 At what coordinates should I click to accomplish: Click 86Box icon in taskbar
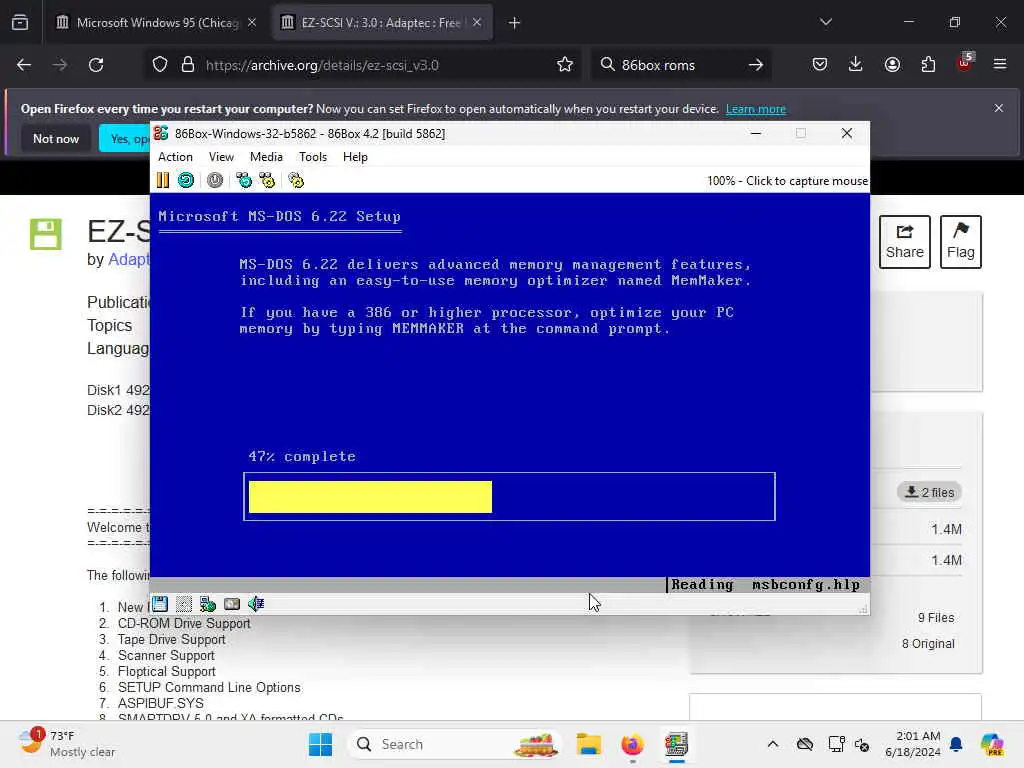coord(676,744)
